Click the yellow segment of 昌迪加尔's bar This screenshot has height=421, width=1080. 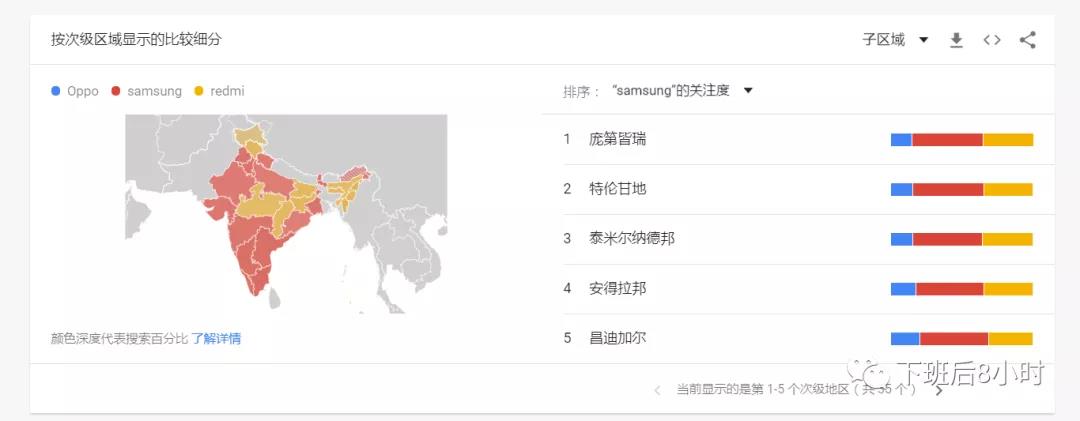click(1010, 339)
